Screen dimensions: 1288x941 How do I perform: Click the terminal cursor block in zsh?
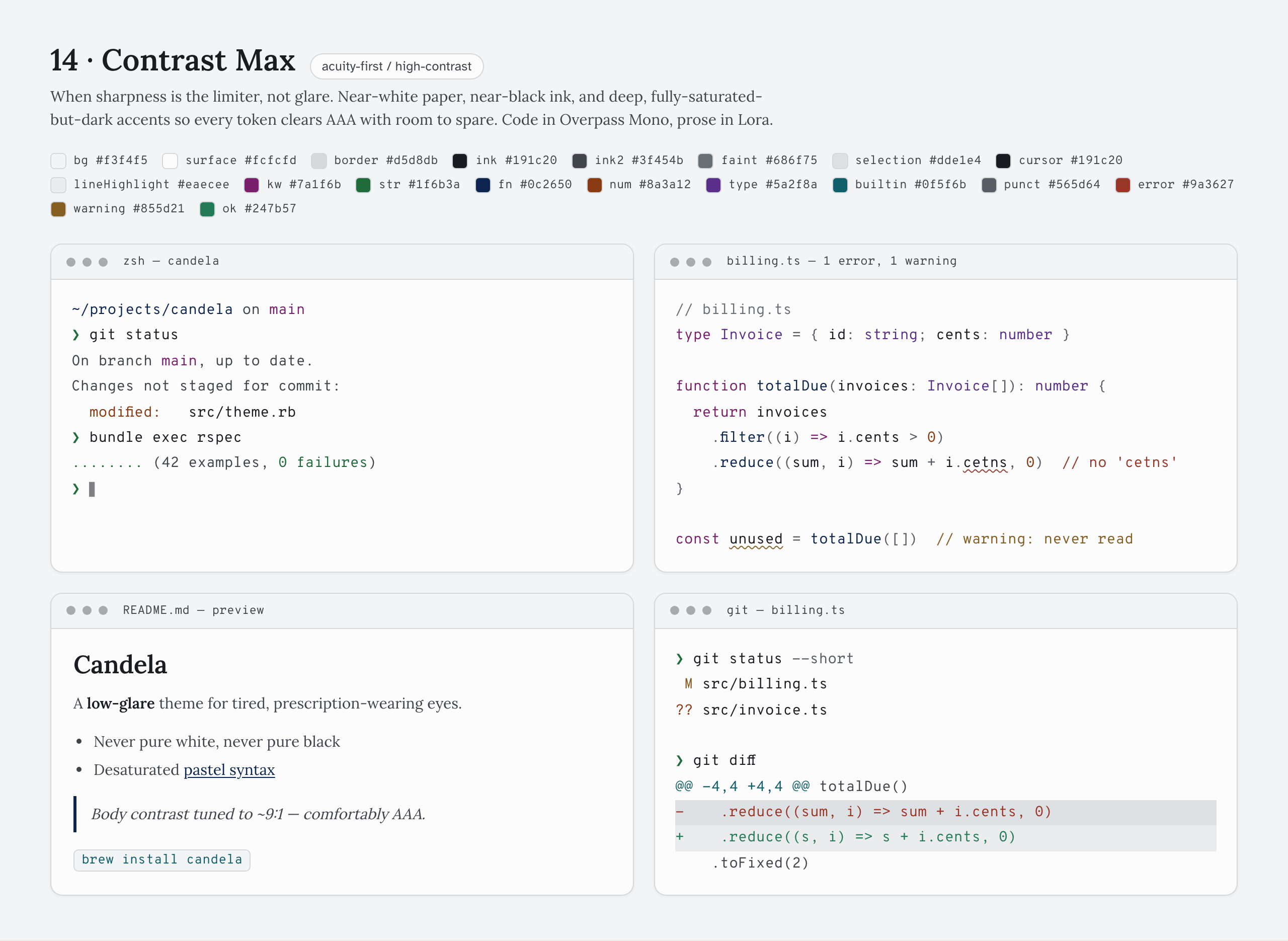tap(92, 489)
